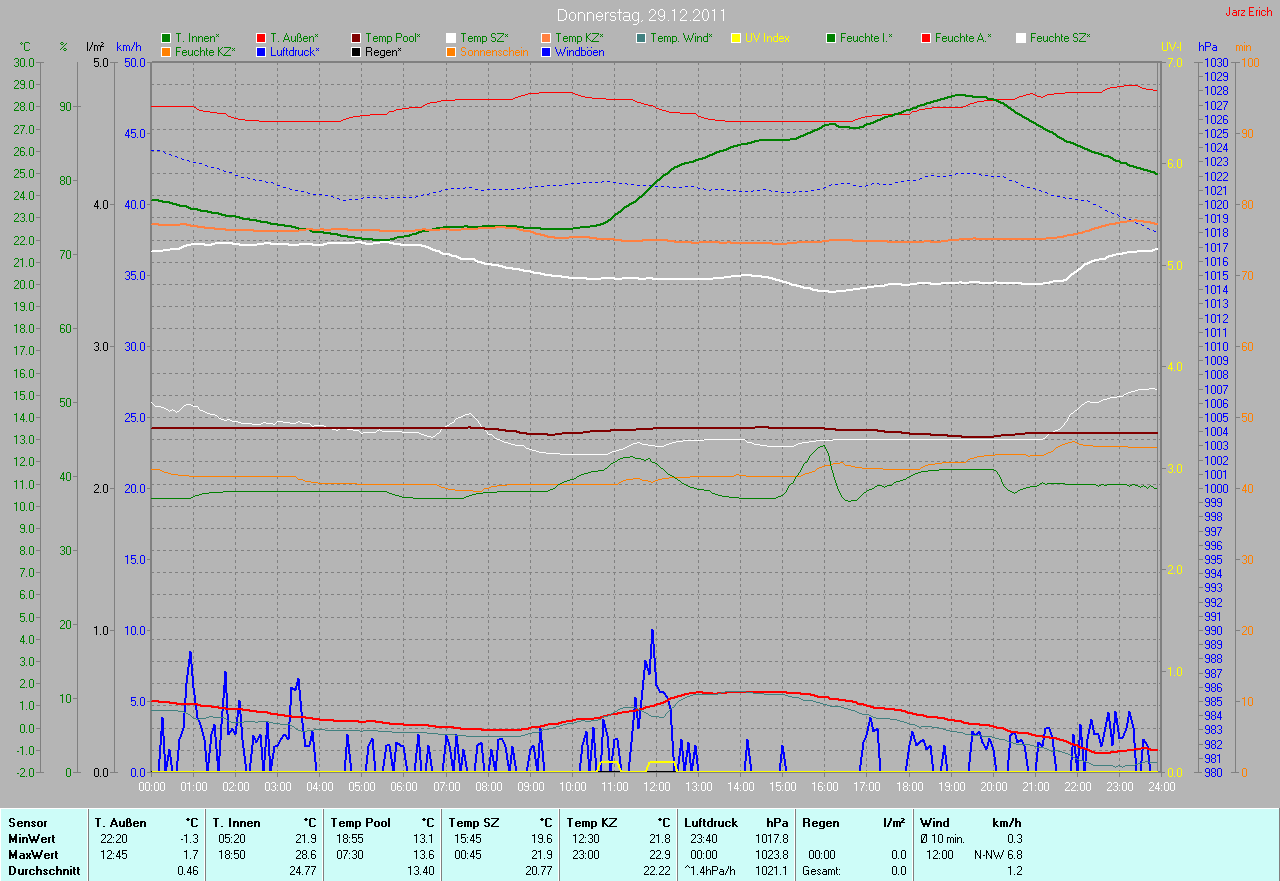Select the dark red Temp Pool legend marker
This screenshot has height=881, width=1280.
356,38
